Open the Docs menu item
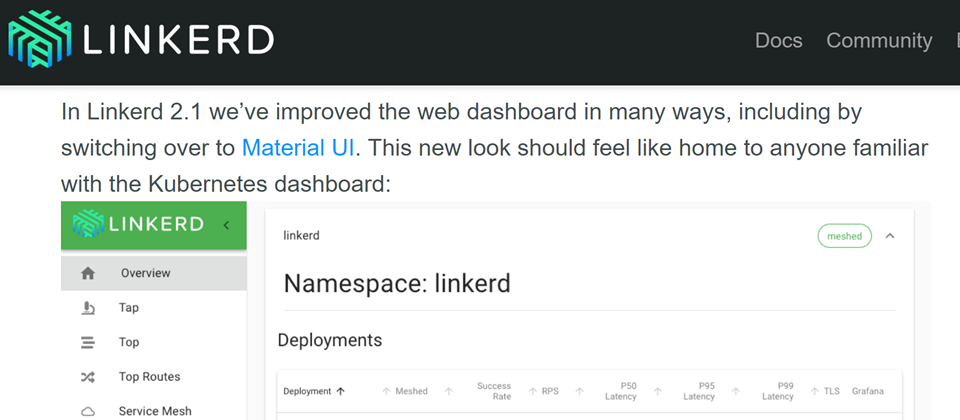The height and width of the screenshot is (420, 960). click(x=778, y=40)
